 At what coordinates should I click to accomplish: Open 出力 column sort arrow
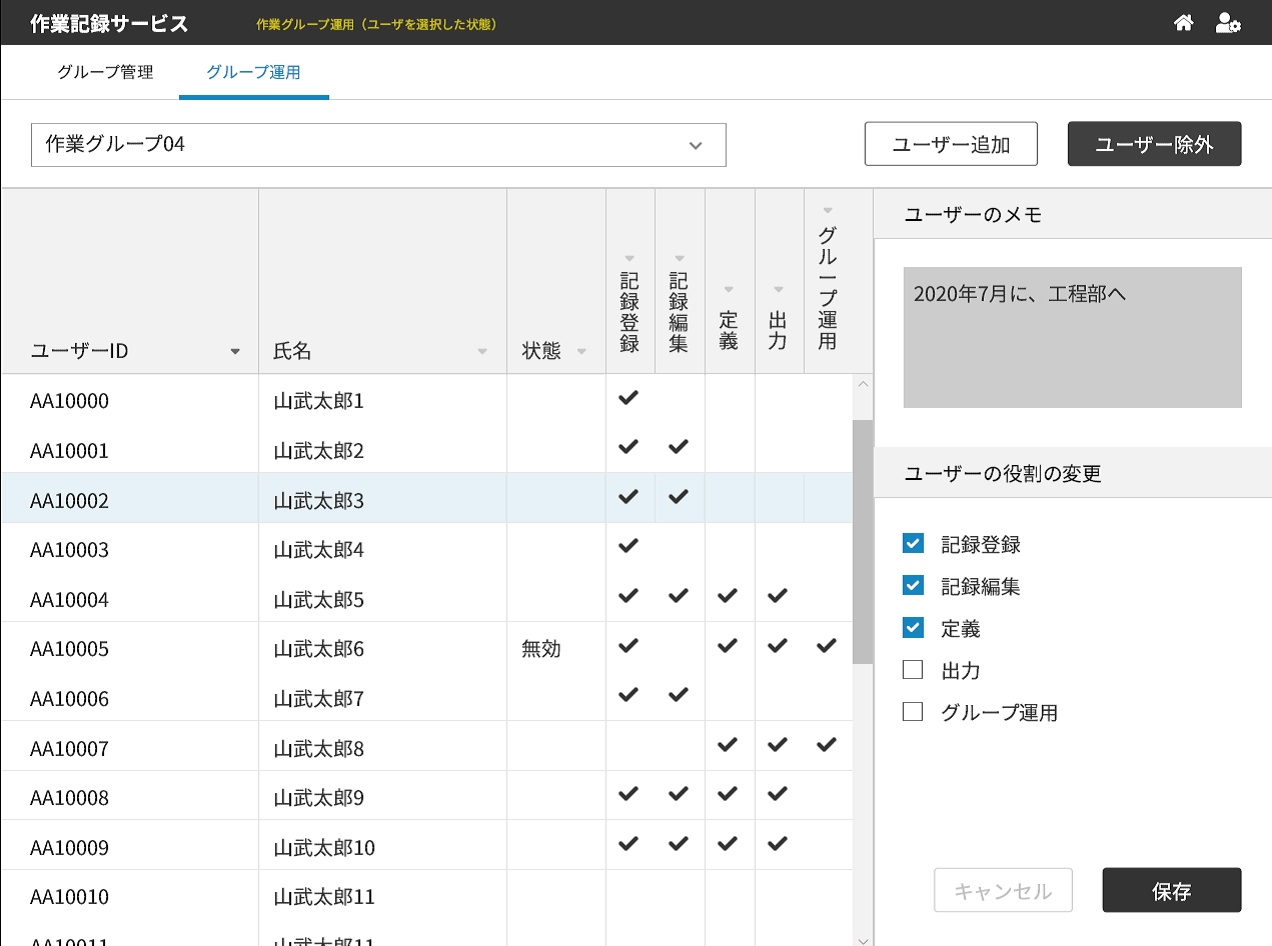click(778, 290)
